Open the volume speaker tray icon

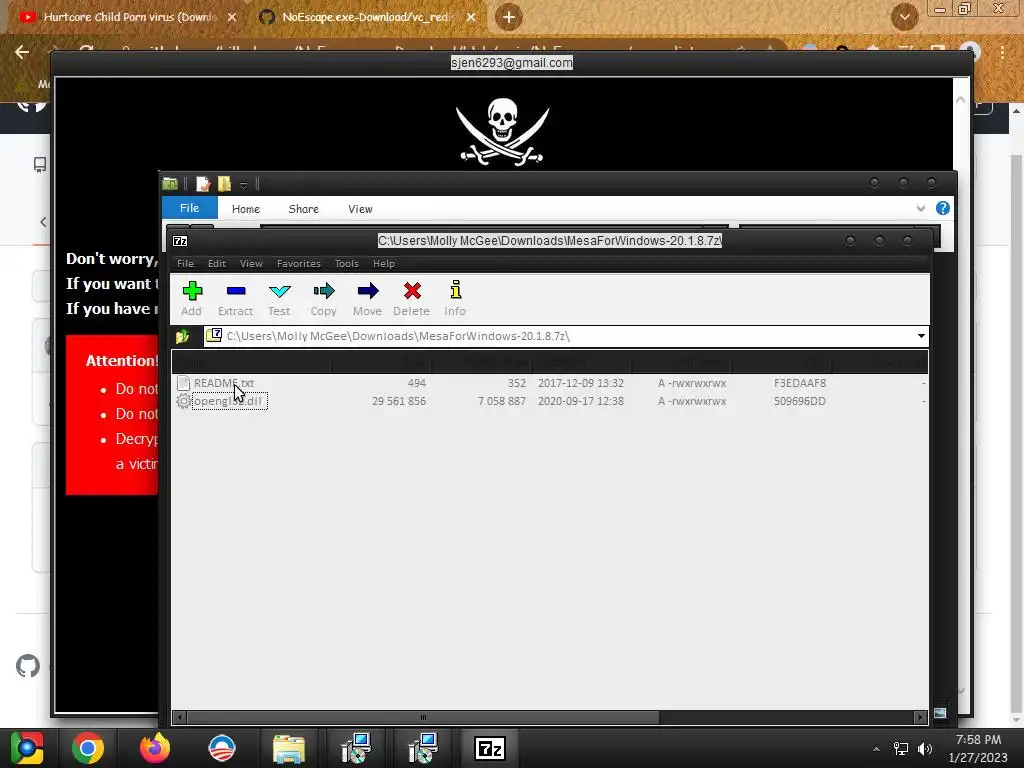(925, 749)
